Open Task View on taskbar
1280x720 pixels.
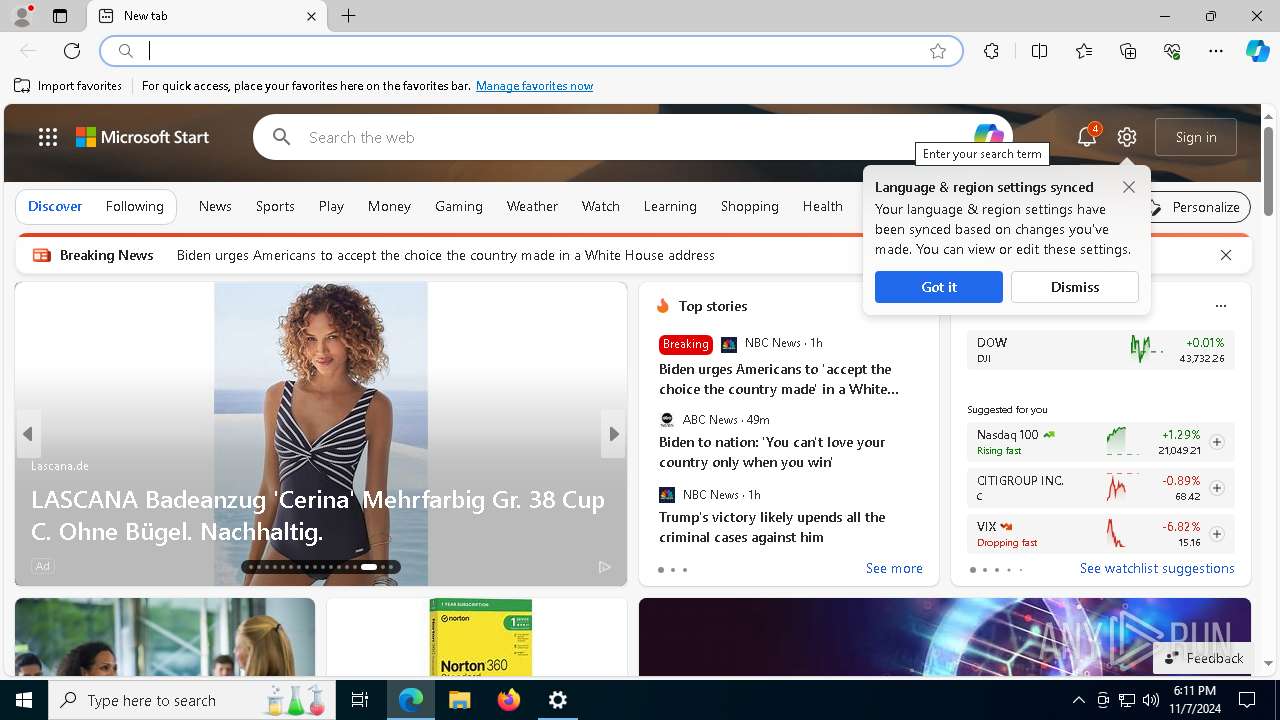[360, 700]
